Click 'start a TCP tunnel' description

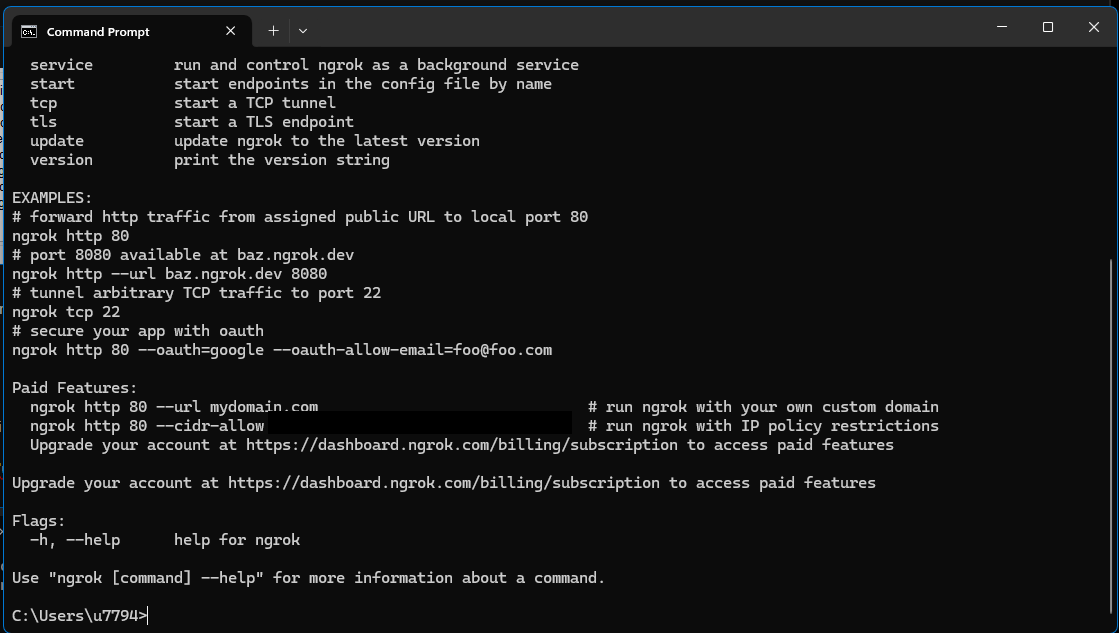point(255,103)
